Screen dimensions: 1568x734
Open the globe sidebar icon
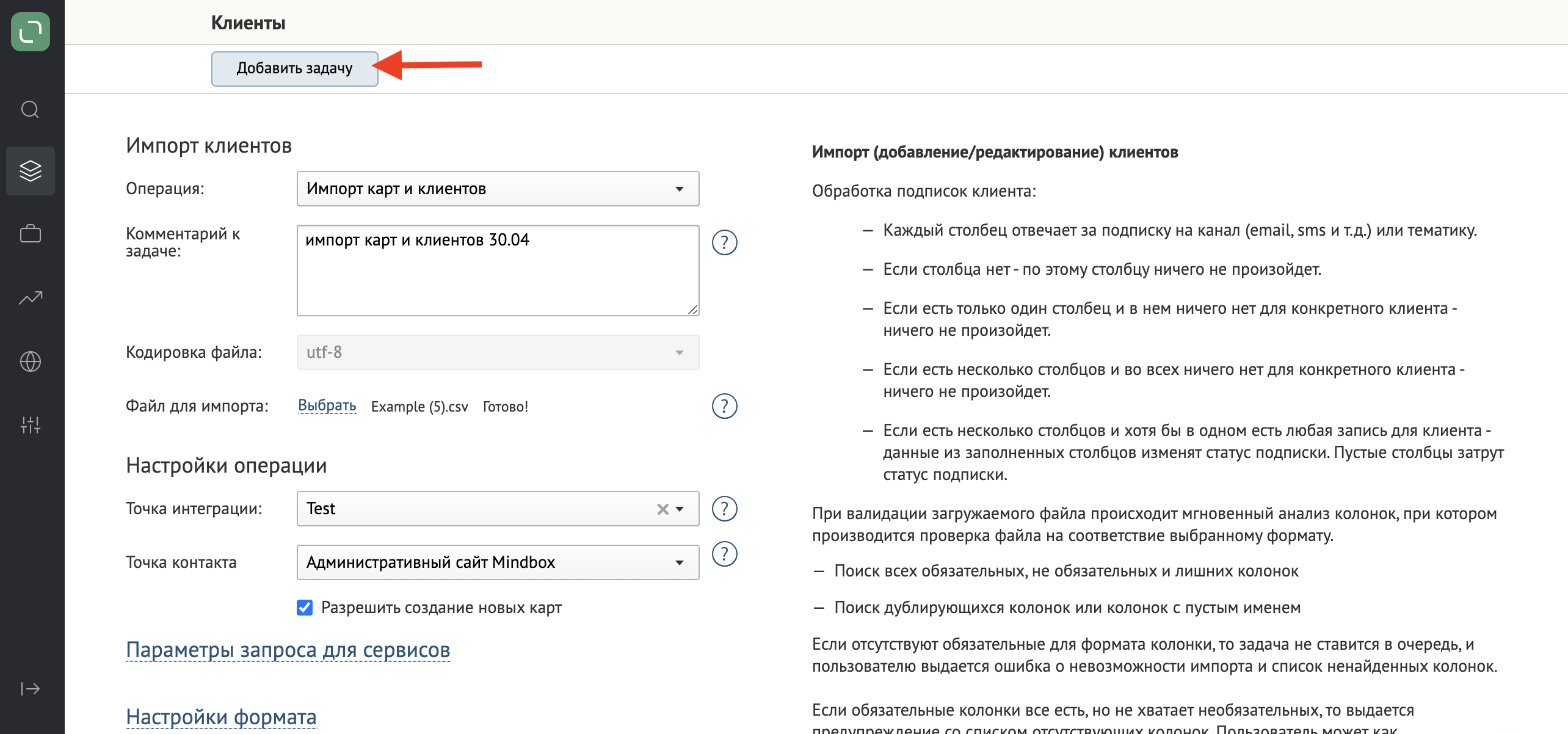(x=31, y=362)
